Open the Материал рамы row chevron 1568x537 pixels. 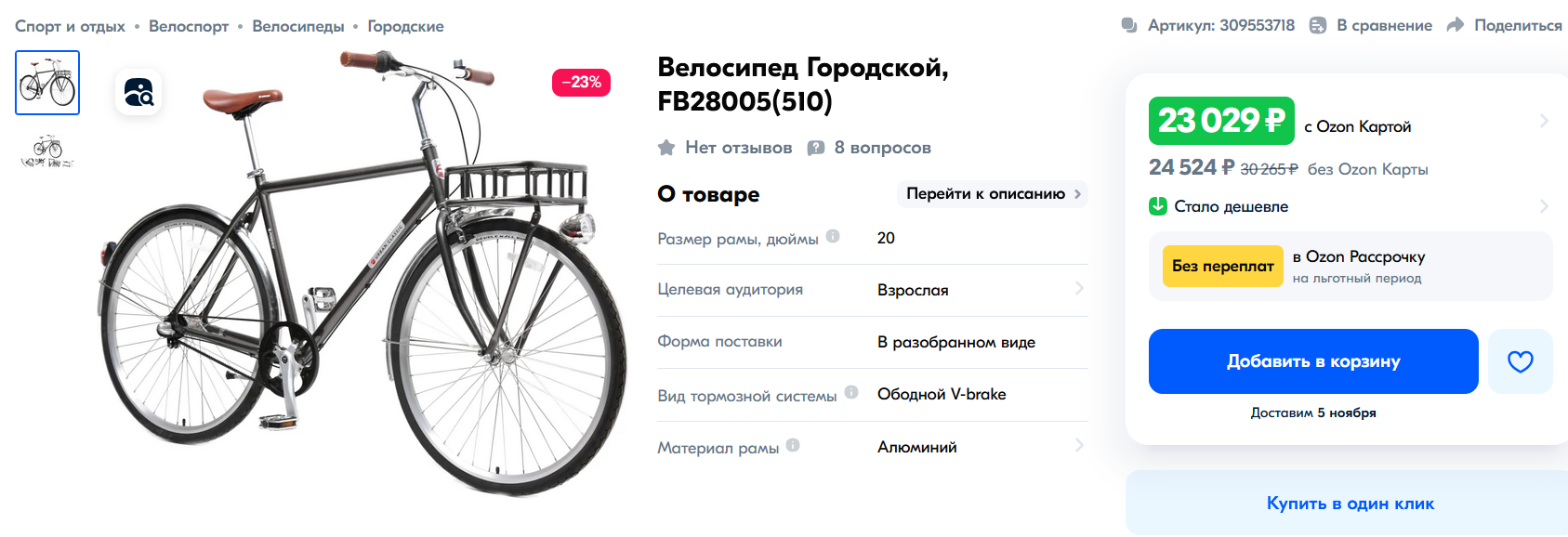(1079, 446)
